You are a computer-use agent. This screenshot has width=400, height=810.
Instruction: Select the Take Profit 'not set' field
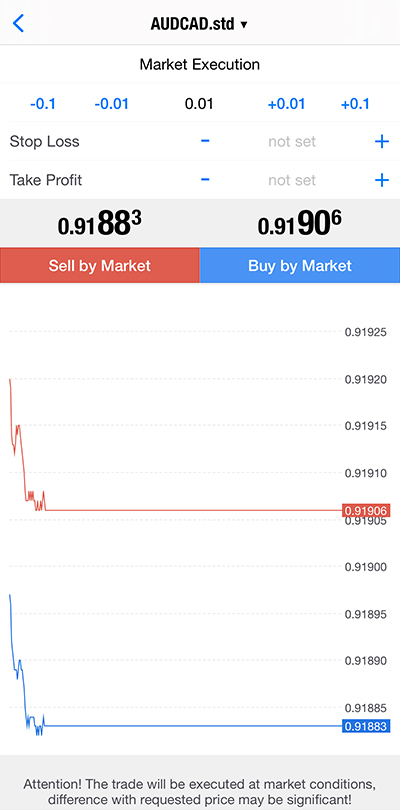(292, 180)
